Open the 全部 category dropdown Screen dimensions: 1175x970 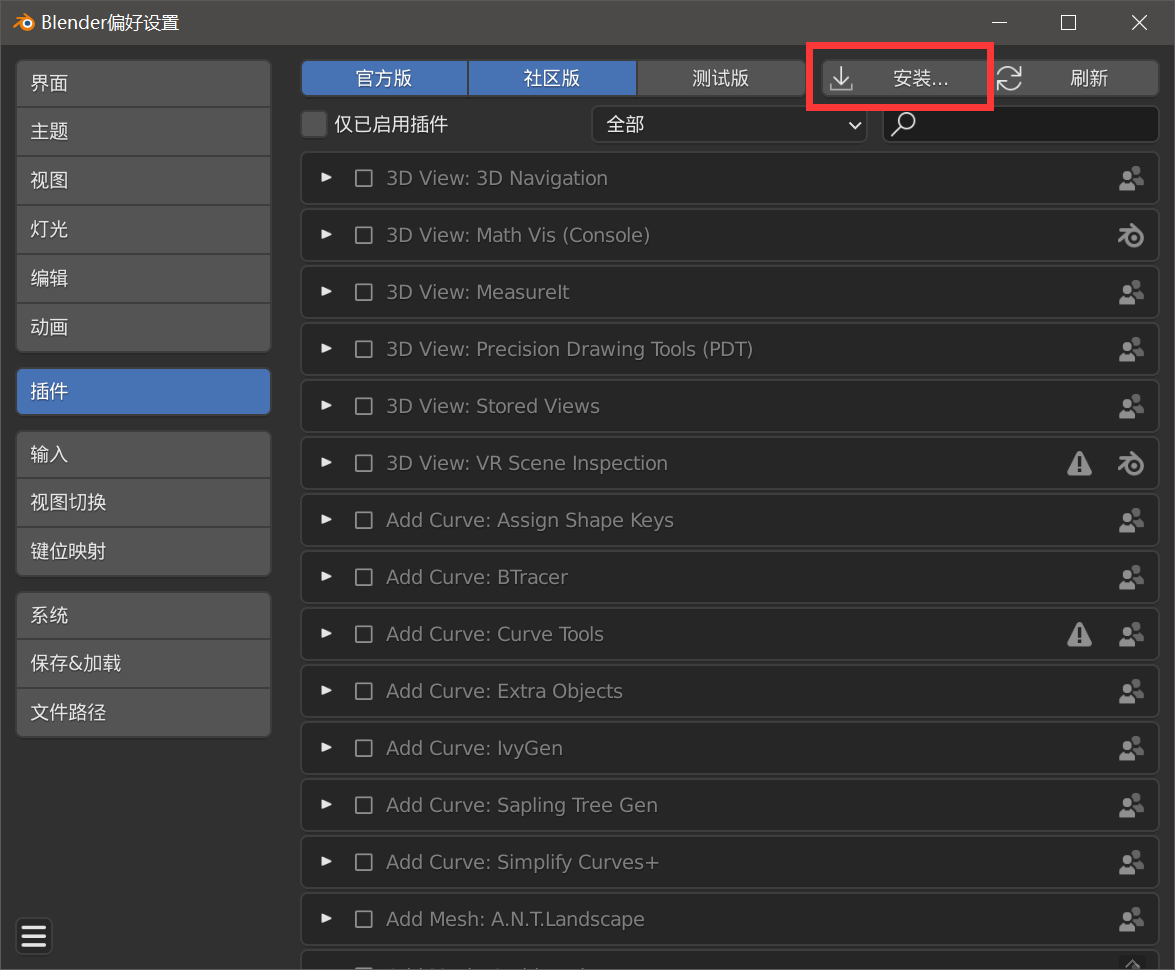tap(729, 124)
